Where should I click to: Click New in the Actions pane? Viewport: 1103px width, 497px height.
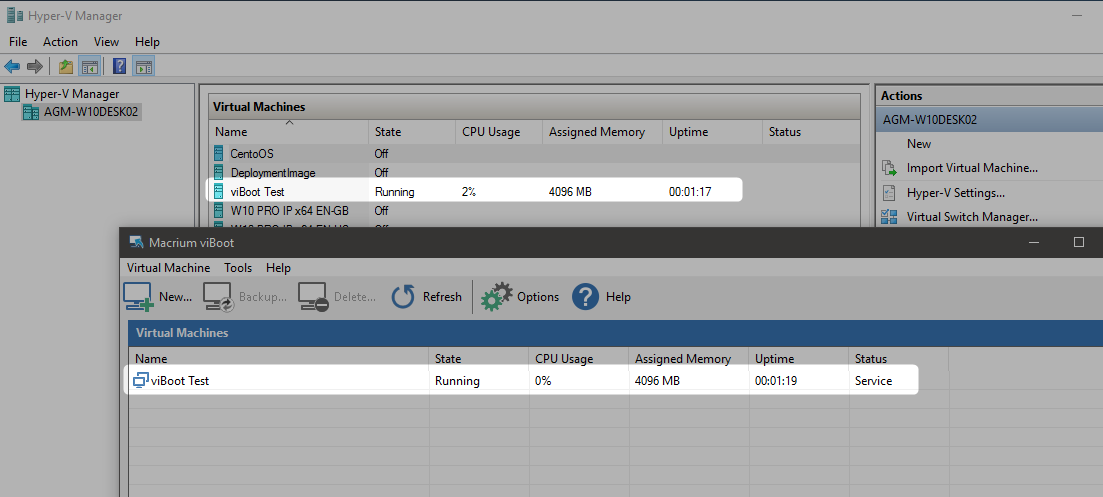(x=919, y=144)
